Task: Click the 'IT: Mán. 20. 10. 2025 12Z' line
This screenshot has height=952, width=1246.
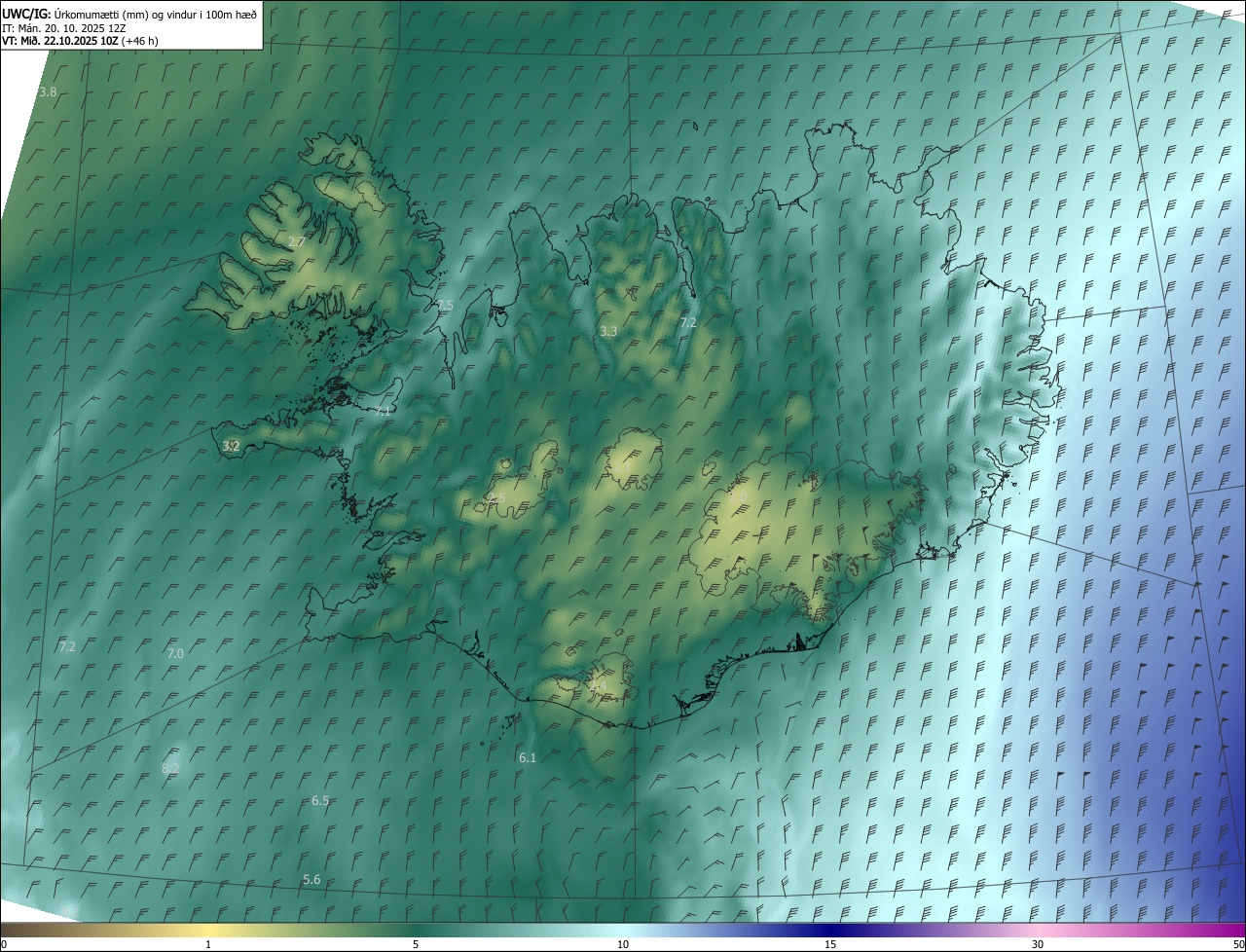Action: pos(63,28)
